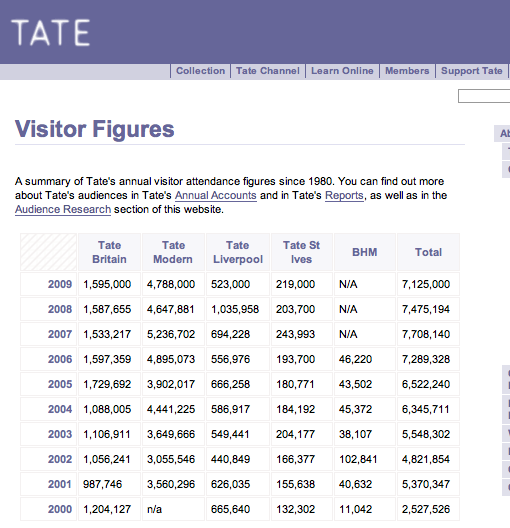
Task: Click the 694,228 cell
Action: coord(238,334)
